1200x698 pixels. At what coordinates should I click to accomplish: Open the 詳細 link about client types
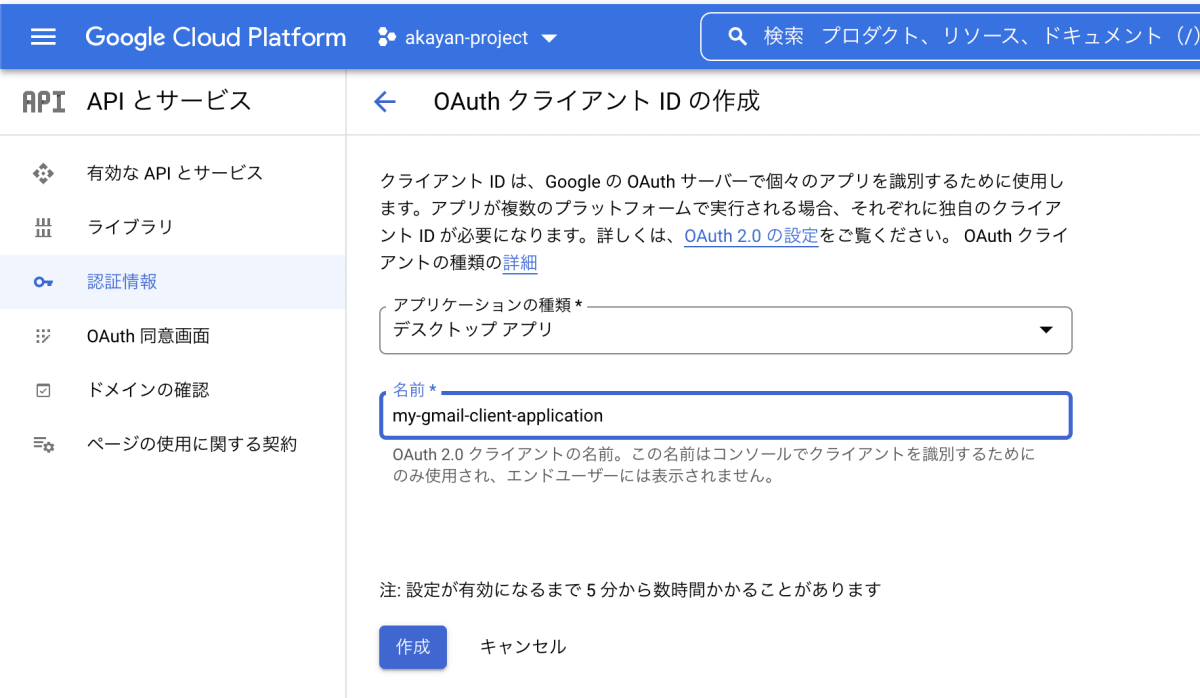[520, 263]
